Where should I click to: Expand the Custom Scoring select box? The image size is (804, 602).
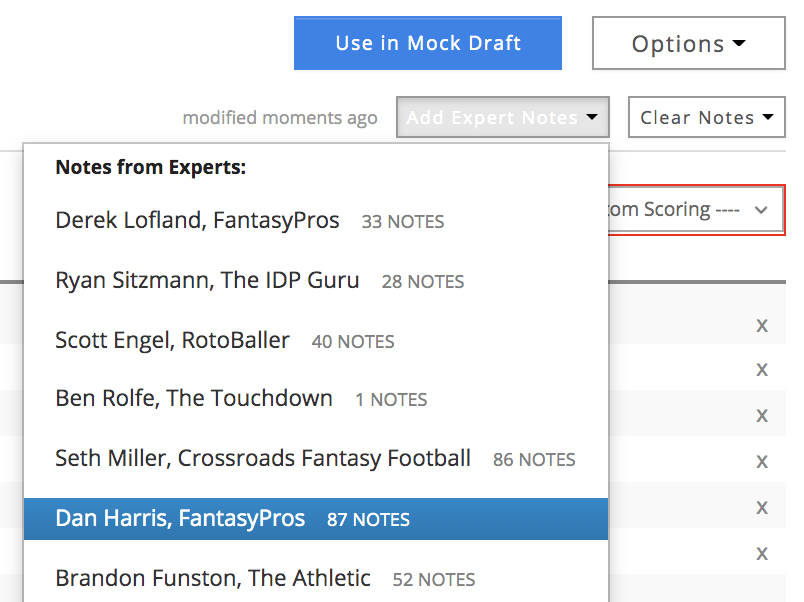(697, 210)
